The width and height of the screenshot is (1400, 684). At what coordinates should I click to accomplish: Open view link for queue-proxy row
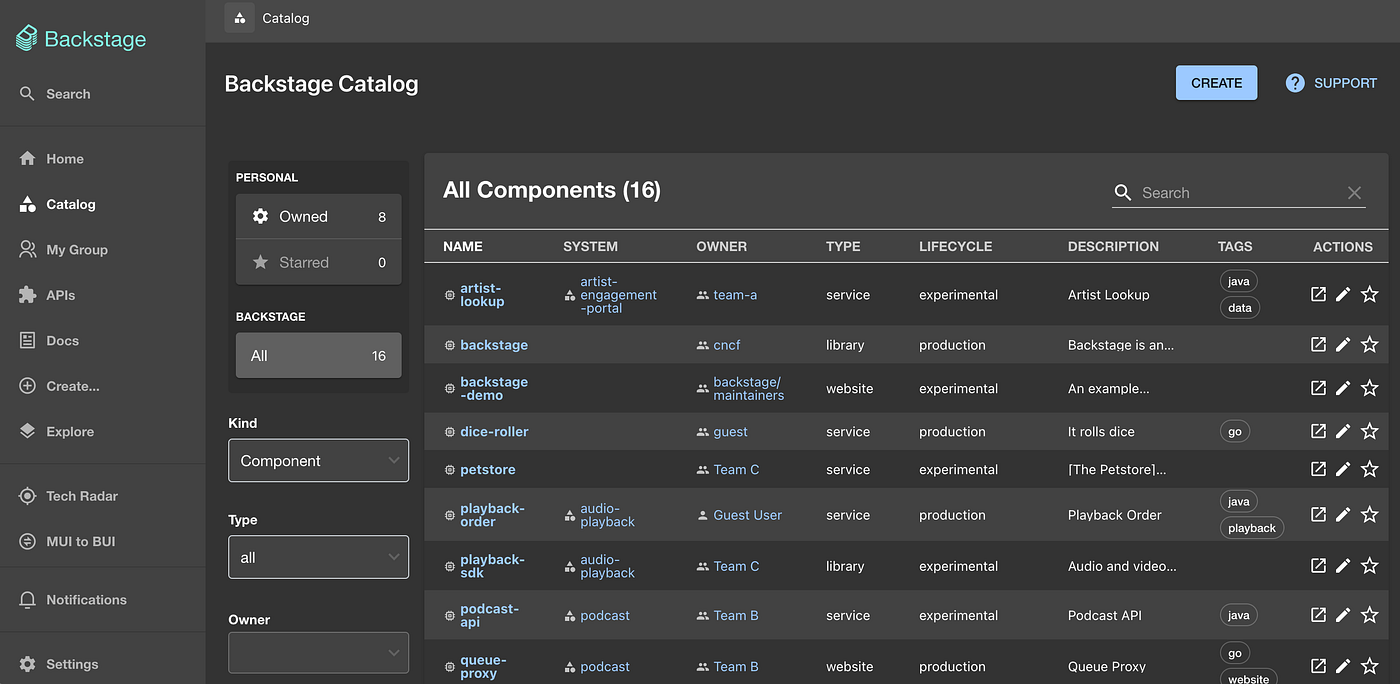pyautogui.click(x=1318, y=666)
